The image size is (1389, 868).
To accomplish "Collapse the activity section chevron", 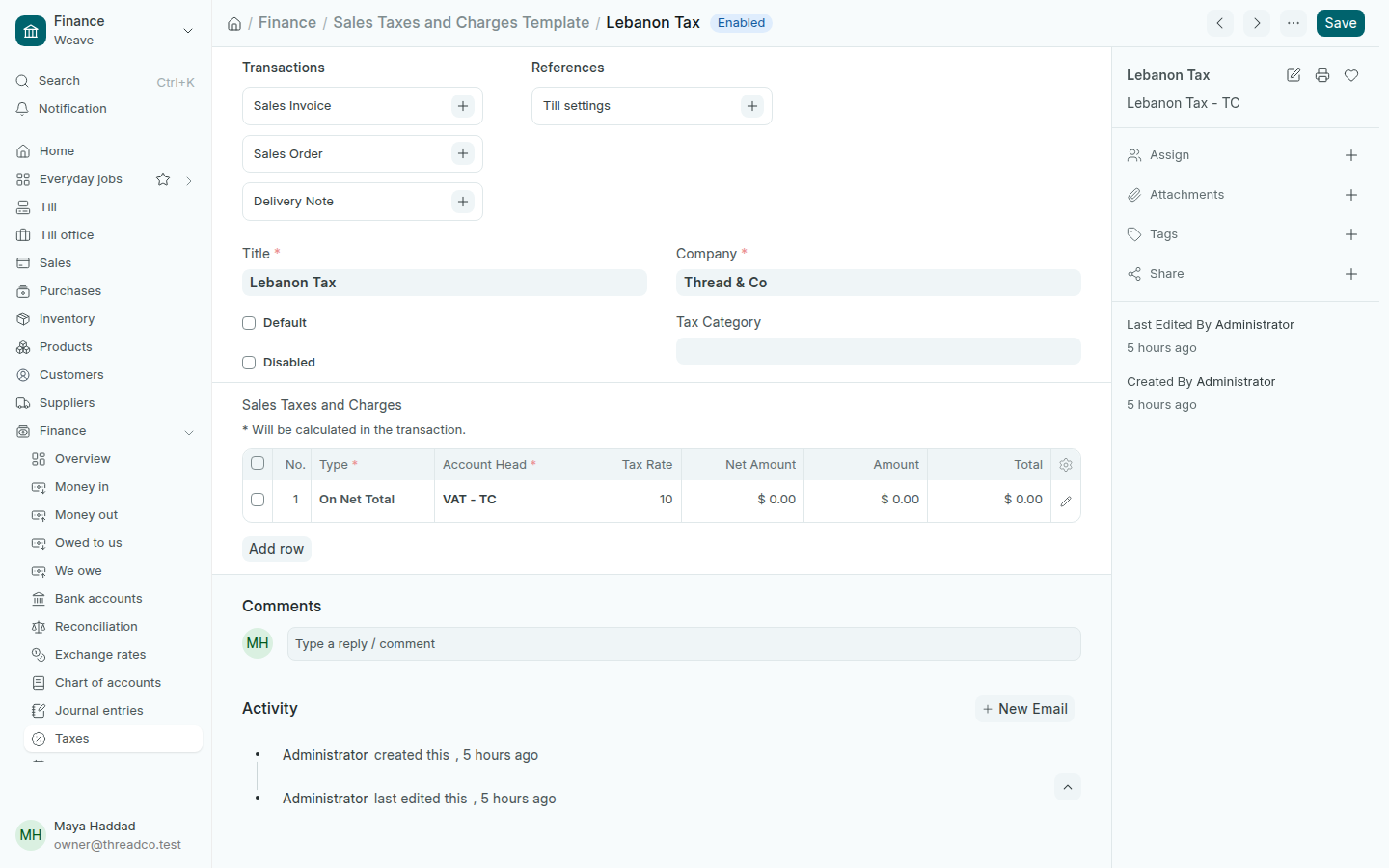I will pyautogui.click(x=1068, y=787).
